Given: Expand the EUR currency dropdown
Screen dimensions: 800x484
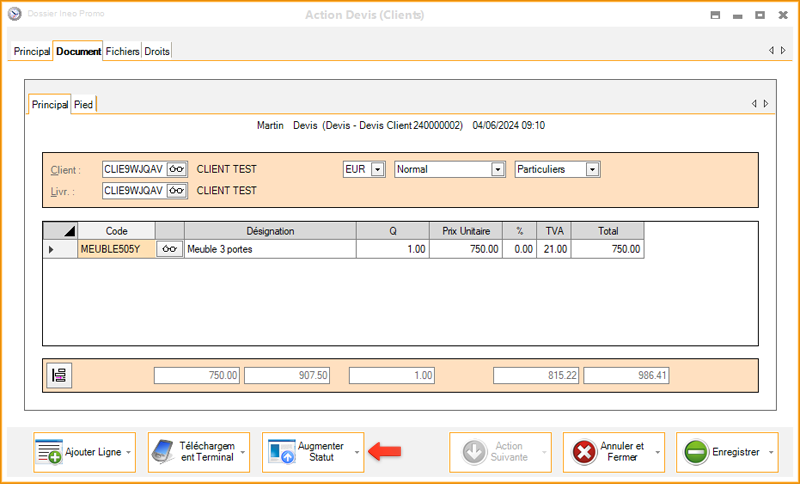Looking at the screenshot, I should click(x=377, y=170).
